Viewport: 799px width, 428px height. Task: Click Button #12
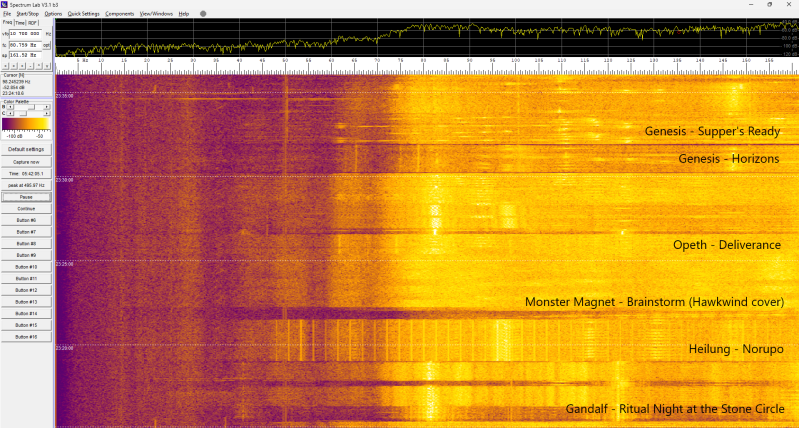[x=26, y=290]
